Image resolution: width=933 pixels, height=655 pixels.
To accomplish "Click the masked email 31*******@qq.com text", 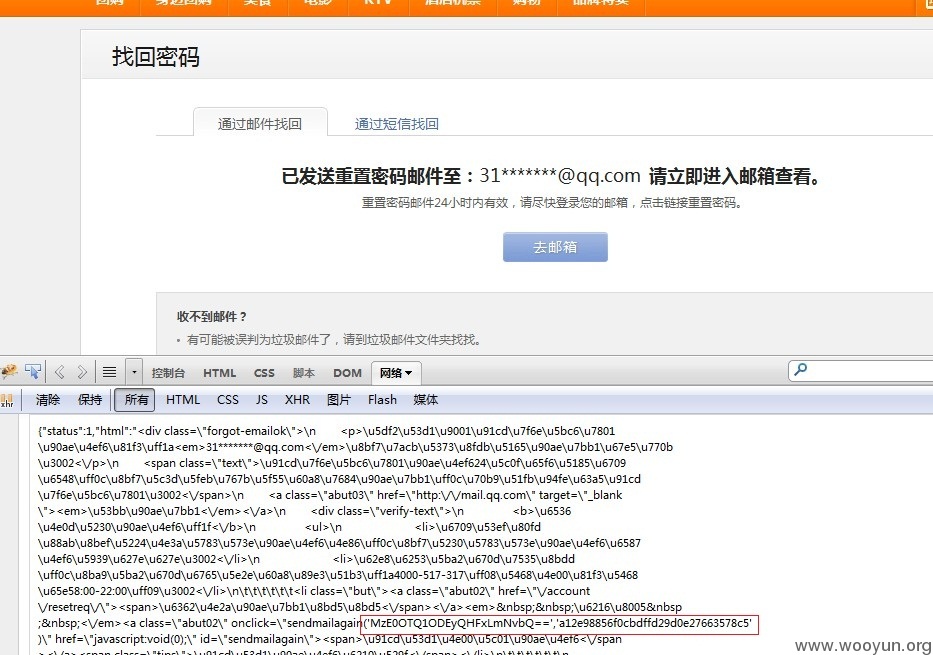I will pos(559,175).
